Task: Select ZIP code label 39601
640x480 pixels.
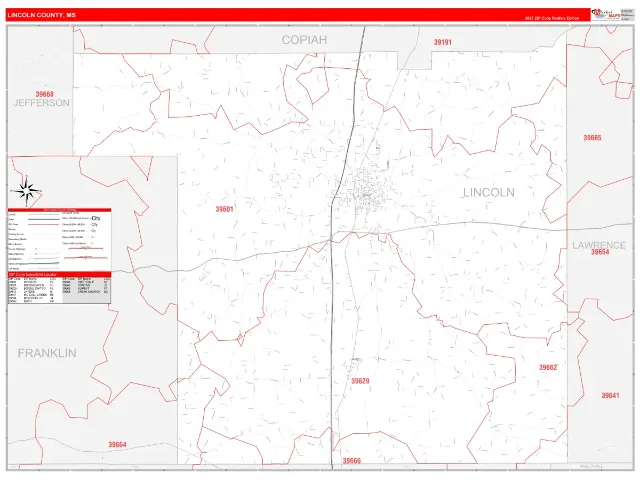Action: click(224, 209)
